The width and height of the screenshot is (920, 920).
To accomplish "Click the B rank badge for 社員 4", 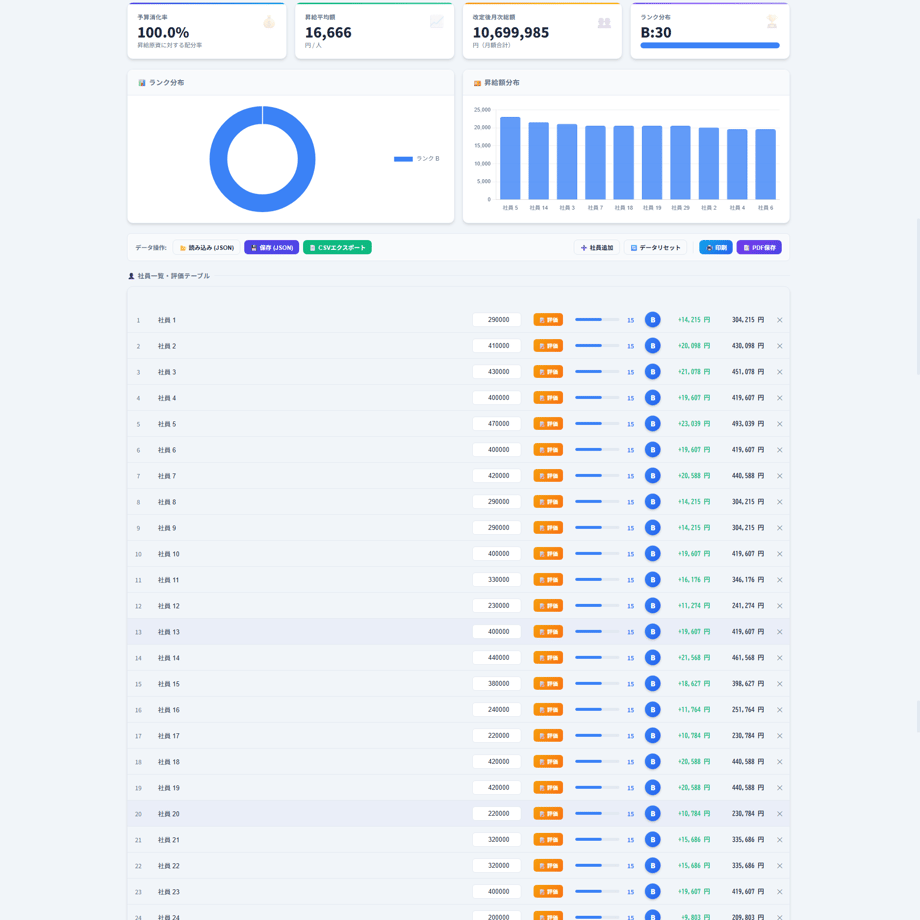I will [652, 398].
